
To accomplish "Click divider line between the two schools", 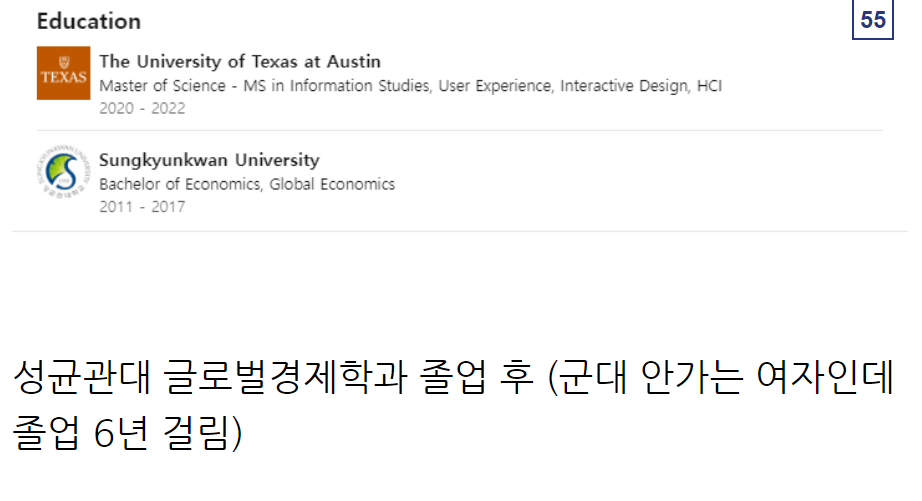I will (460, 131).
